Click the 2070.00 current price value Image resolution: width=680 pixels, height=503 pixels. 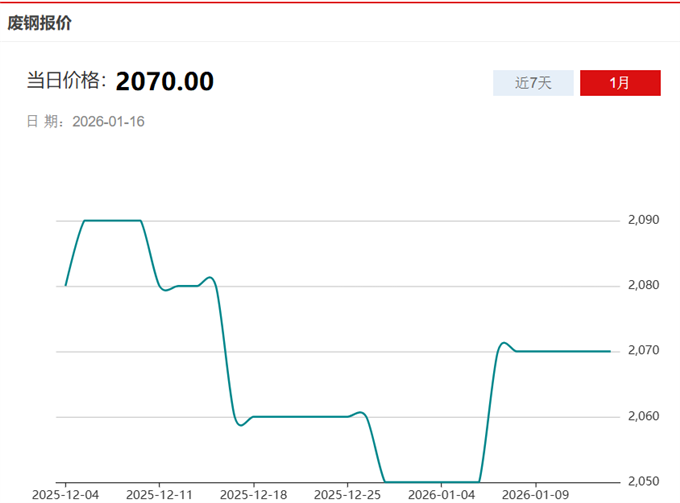pos(165,81)
